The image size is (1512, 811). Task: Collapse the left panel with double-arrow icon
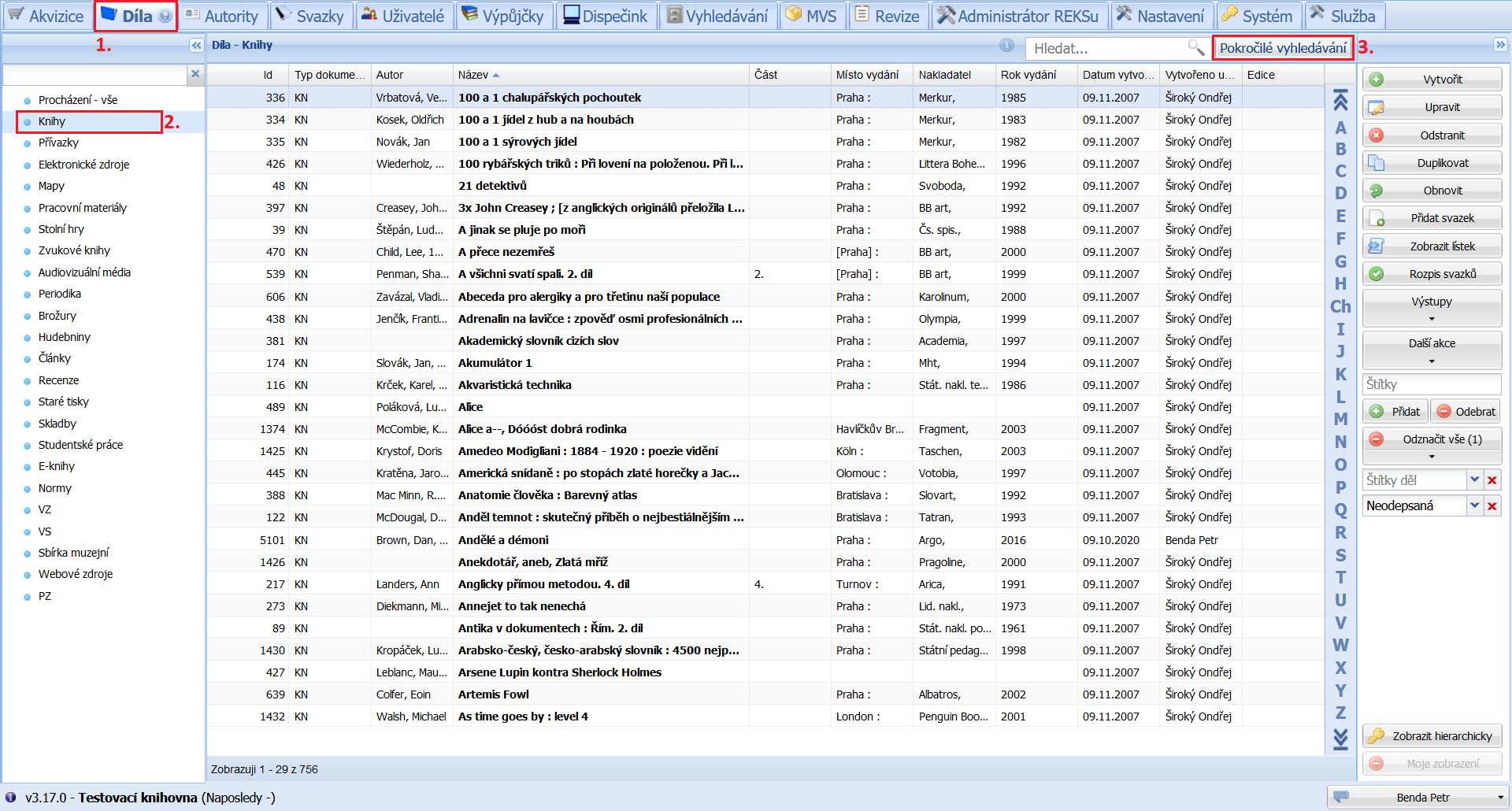196,46
